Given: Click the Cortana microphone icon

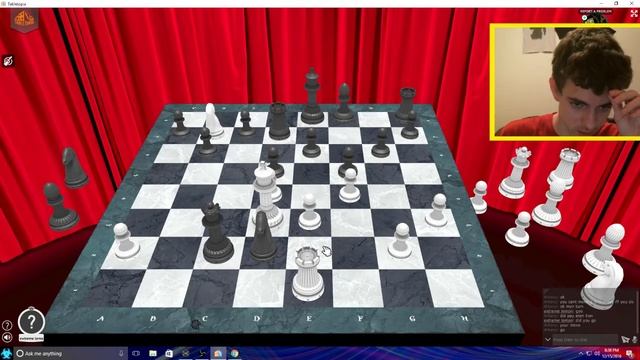Looking at the screenshot, I should [x=121, y=353].
